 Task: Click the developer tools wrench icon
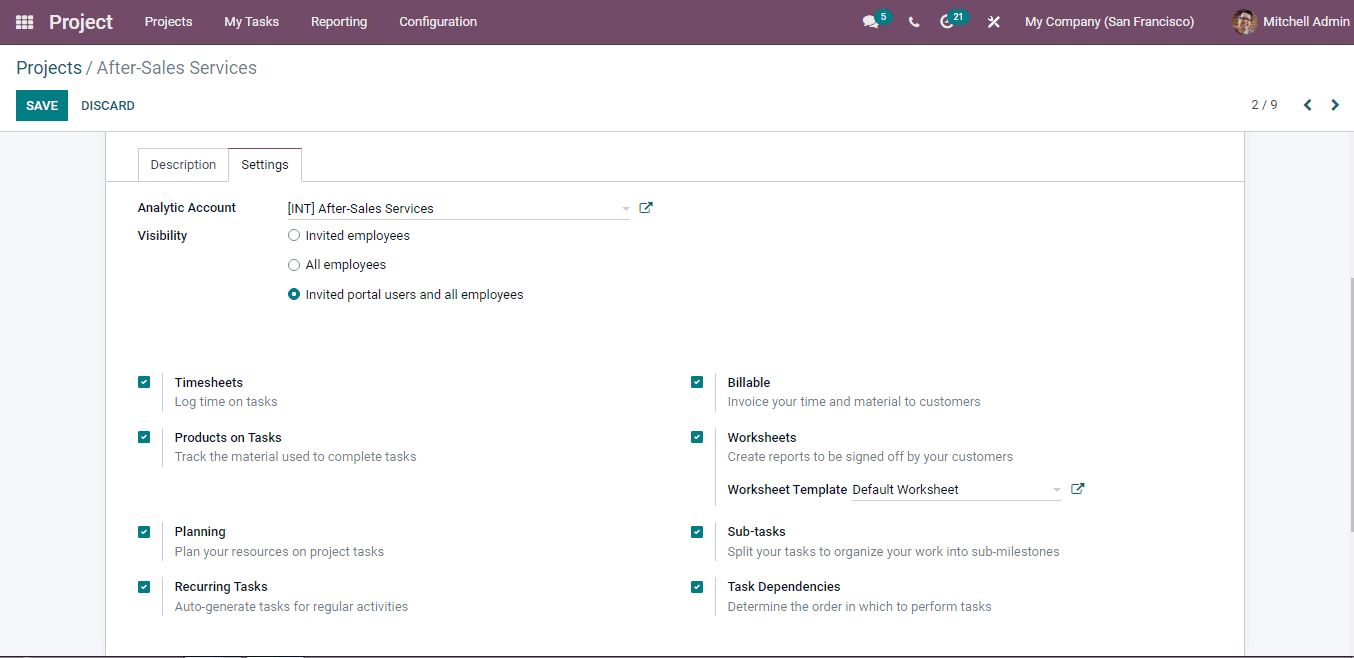(993, 22)
